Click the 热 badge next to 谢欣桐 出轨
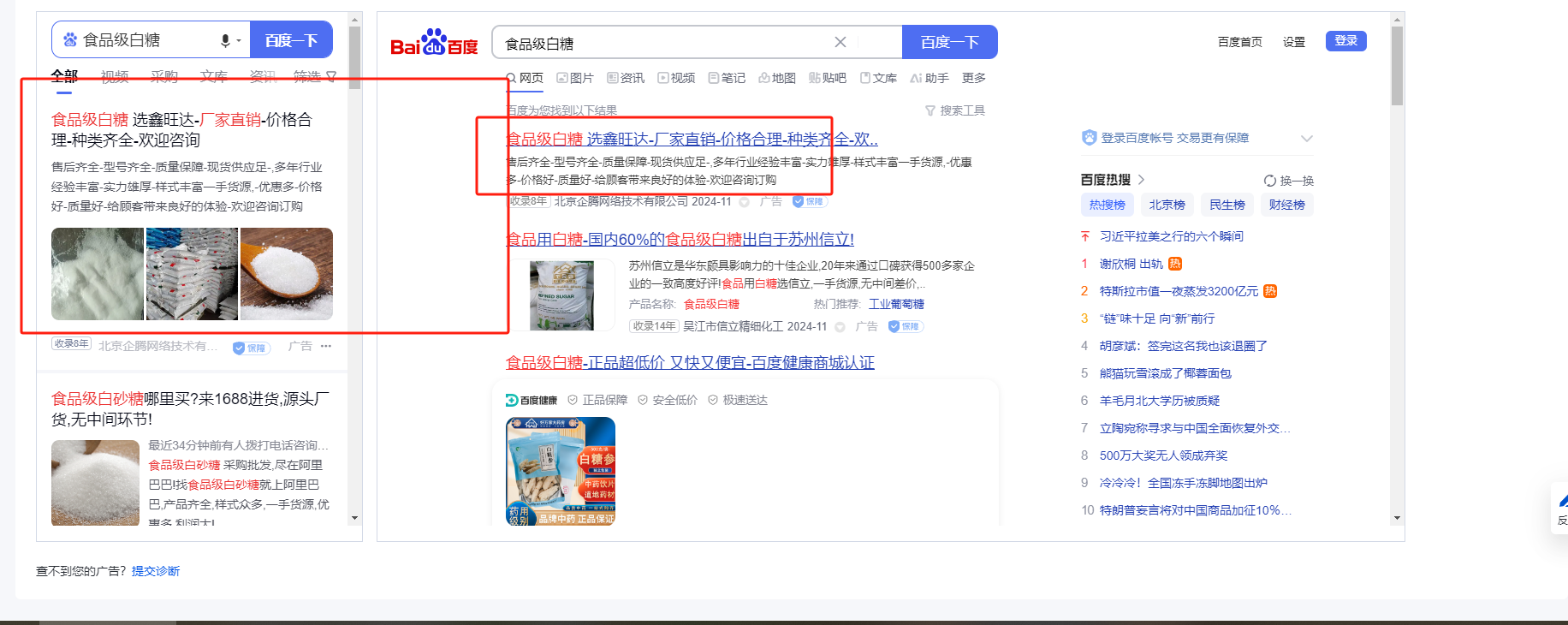Viewport: 1568px width, 625px height. click(1175, 264)
